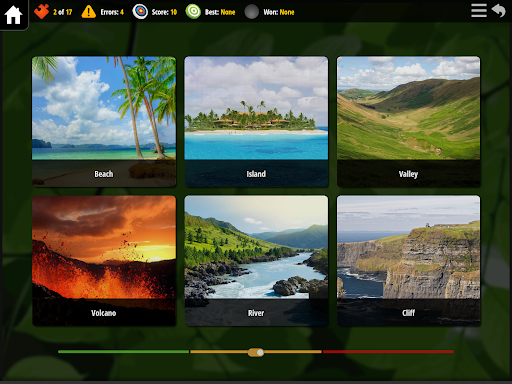Choose the Valley picture card

(409, 122)
